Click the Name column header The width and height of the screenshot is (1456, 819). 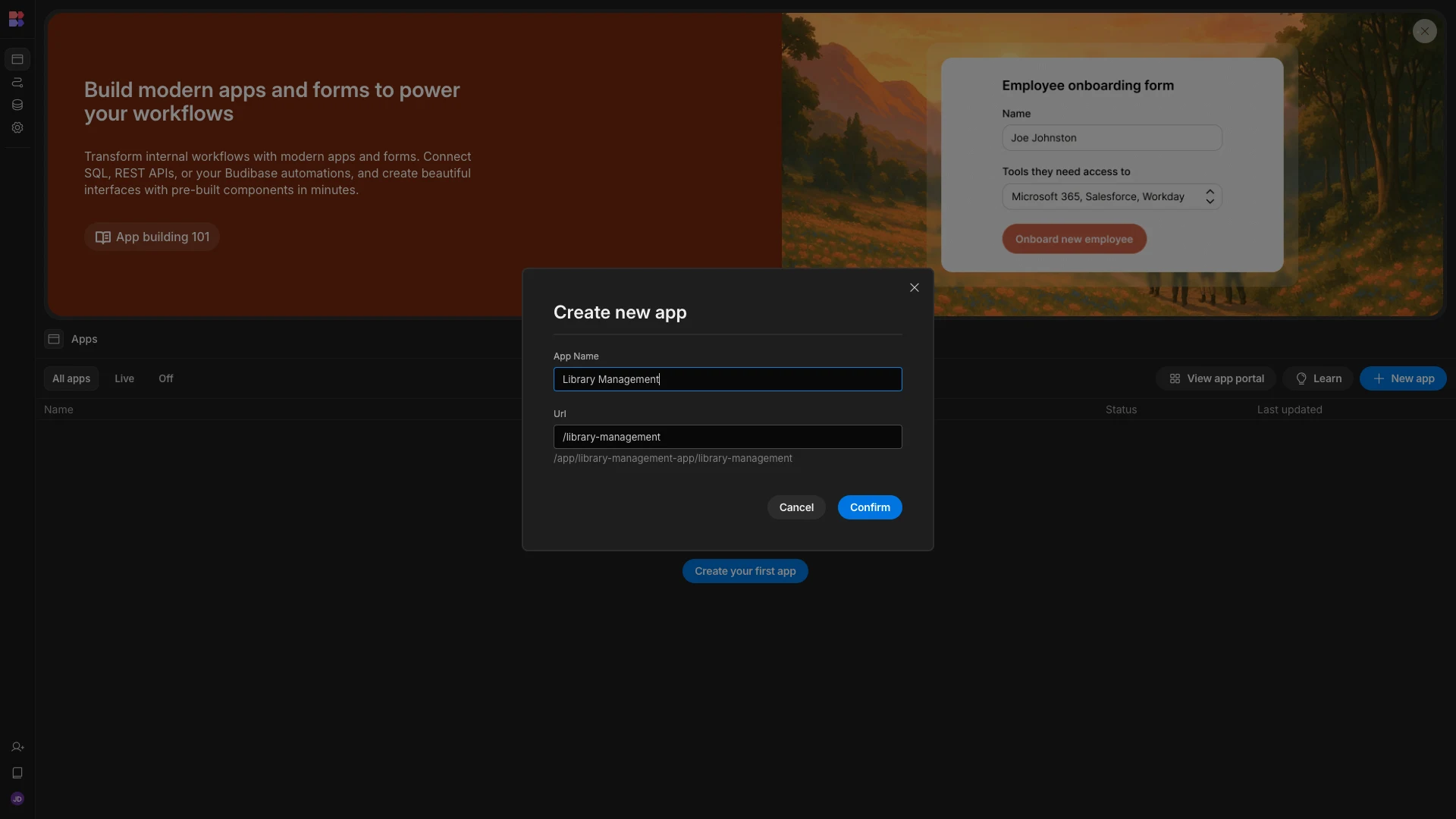58,409
